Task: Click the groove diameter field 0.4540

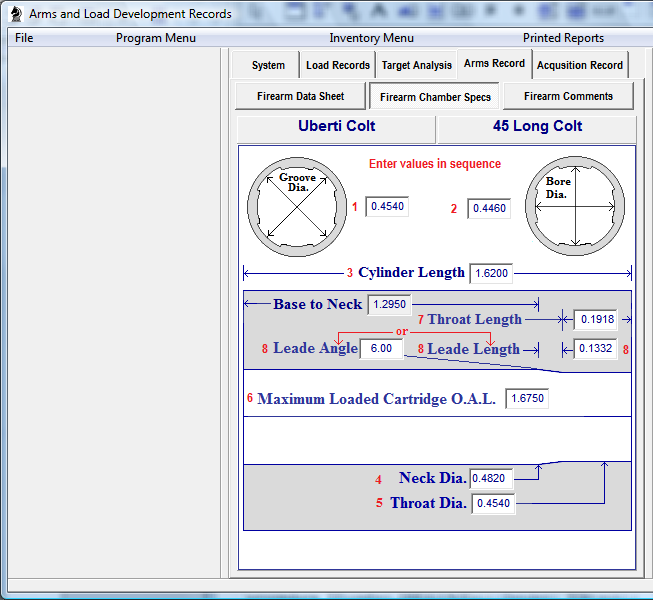Action: point(387,207)
